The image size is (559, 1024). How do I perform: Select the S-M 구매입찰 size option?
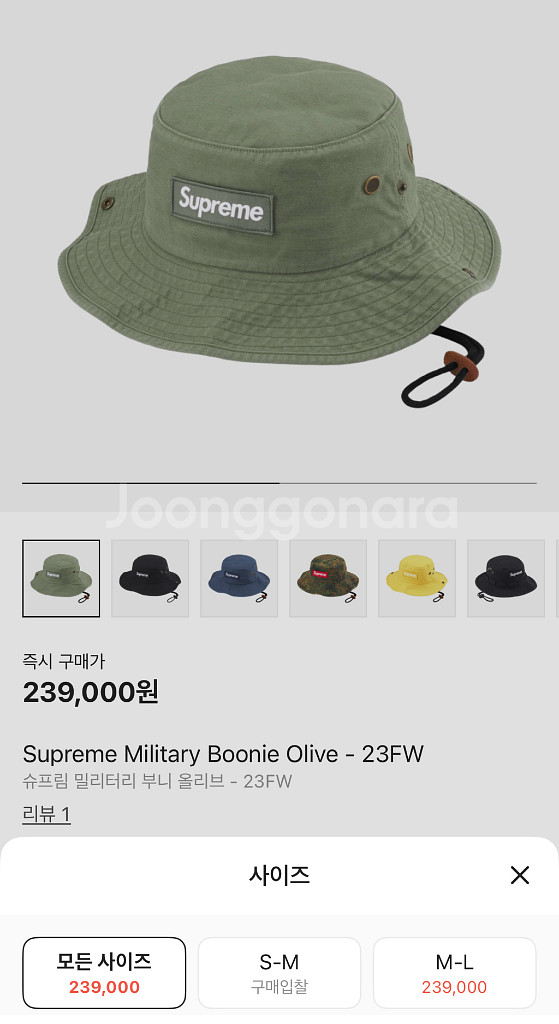[x=280, y=973]
